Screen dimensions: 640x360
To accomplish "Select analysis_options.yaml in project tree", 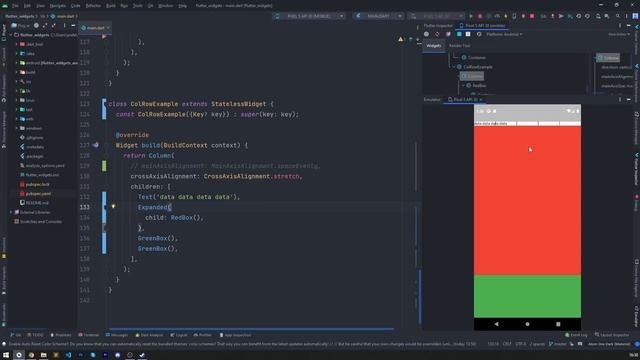I will (x=45, y=166).
